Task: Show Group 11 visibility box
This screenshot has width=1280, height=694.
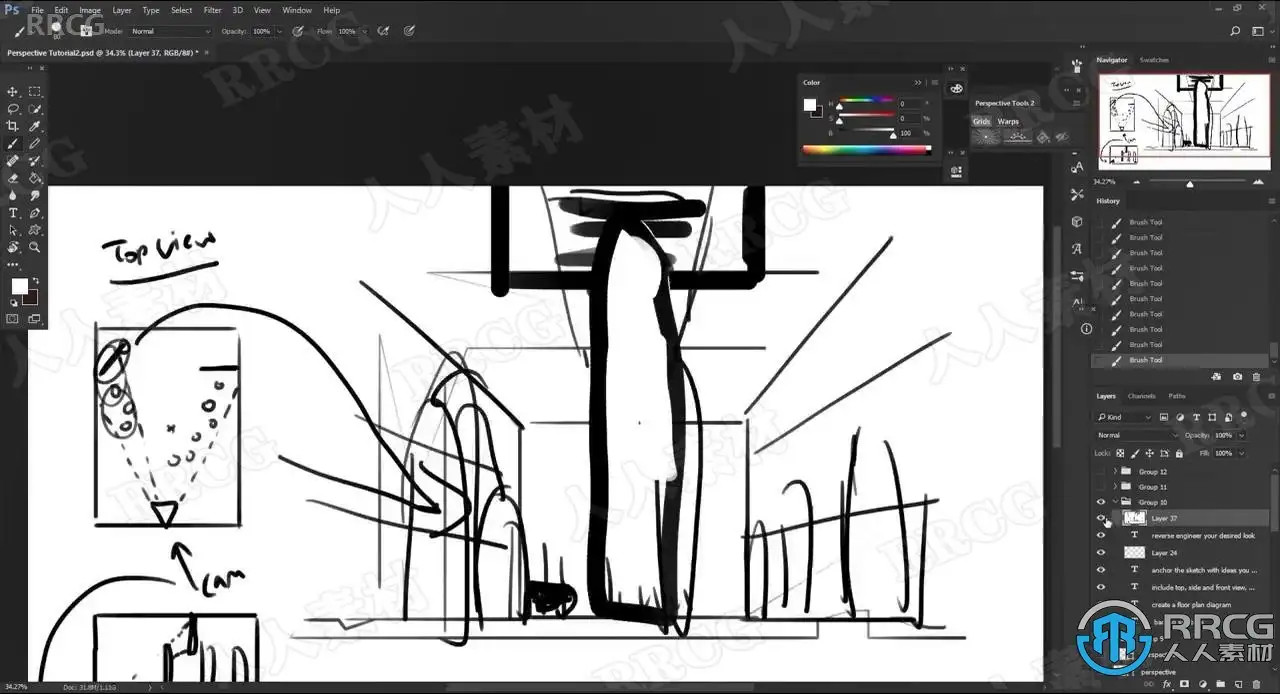Action: (1101, 487)
